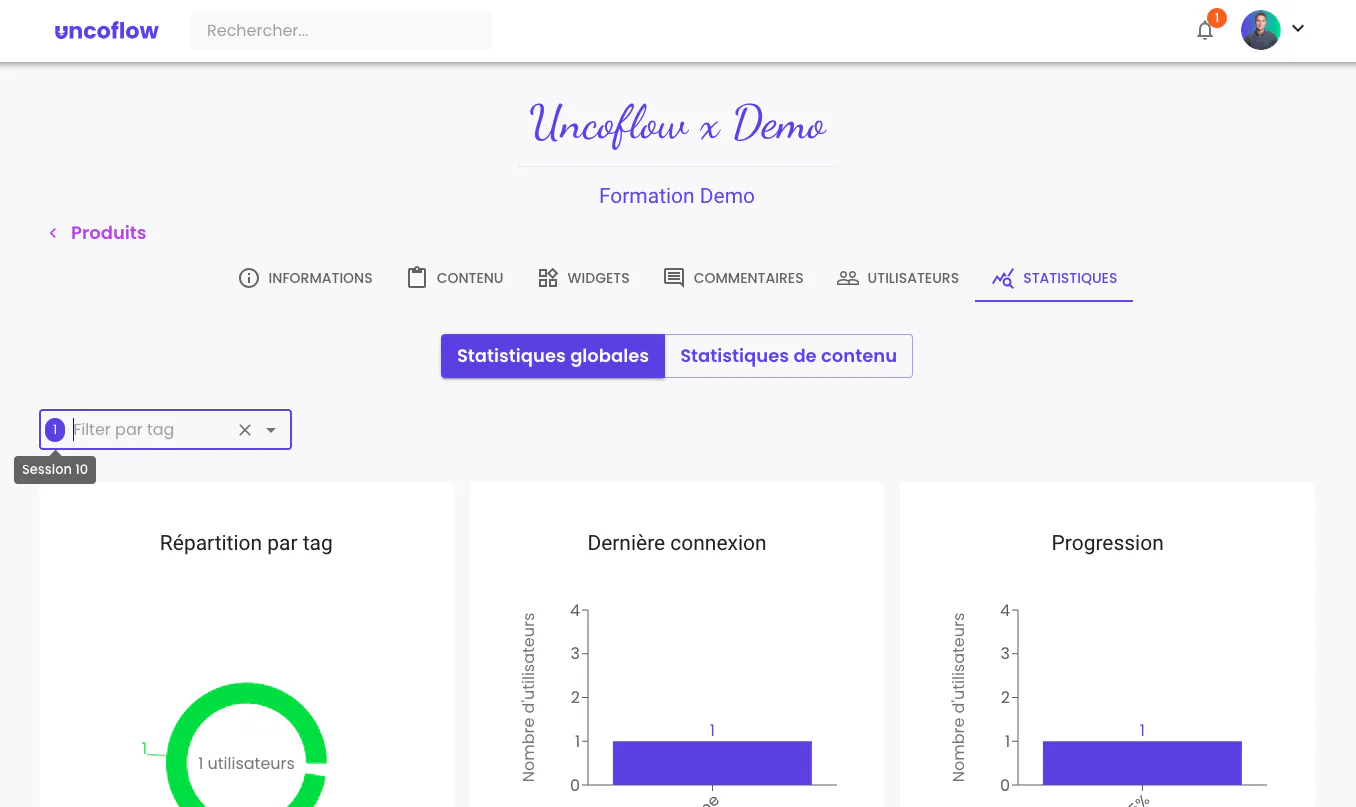Click the Progression chart bar
The width and height of the screenshot is (1356, 807).
tap(1142, 763)
